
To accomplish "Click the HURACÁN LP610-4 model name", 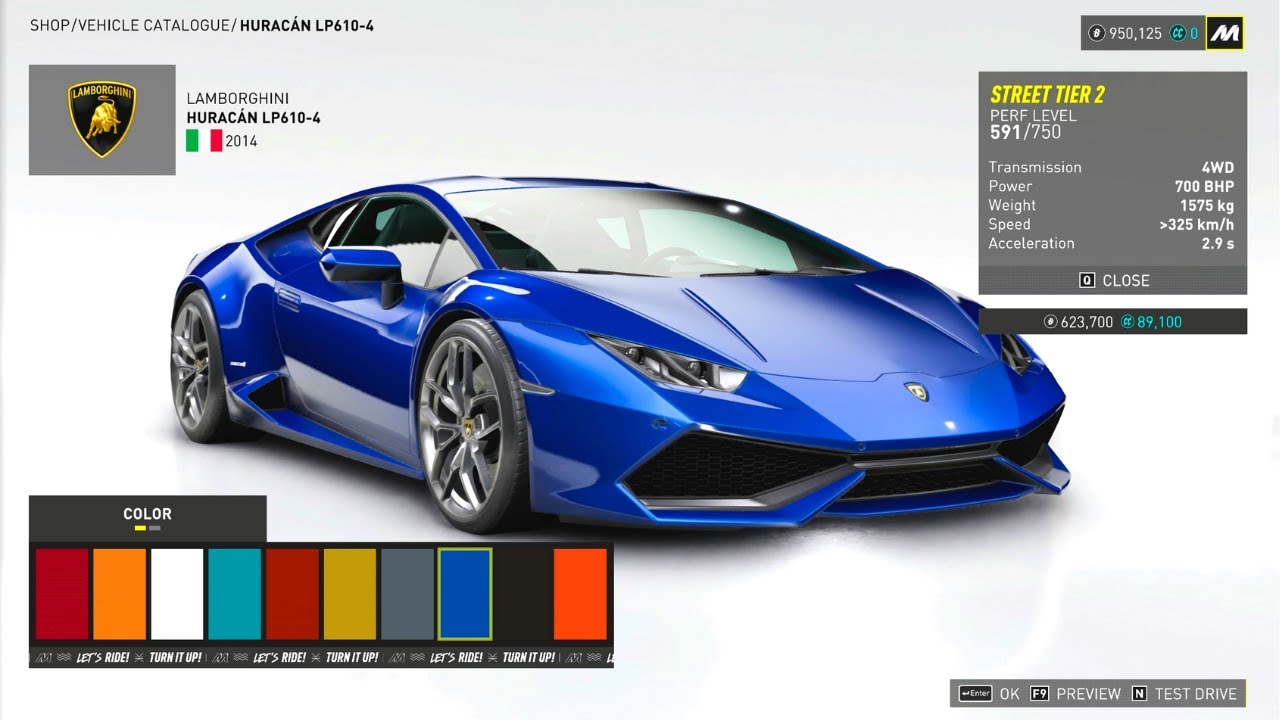I will [253, 118].
